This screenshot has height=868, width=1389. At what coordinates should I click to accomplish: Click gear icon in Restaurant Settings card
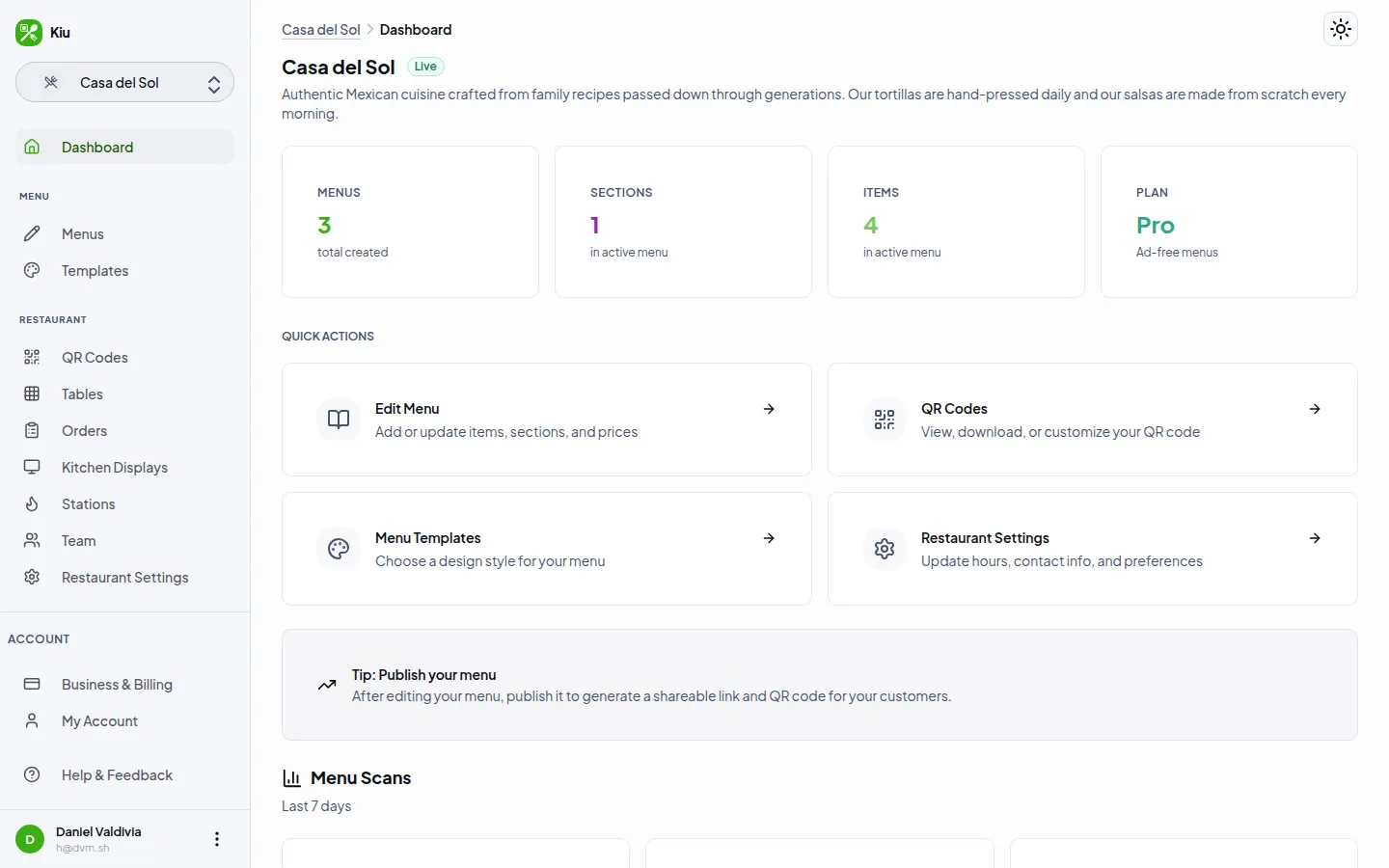[x=885, y=549]
